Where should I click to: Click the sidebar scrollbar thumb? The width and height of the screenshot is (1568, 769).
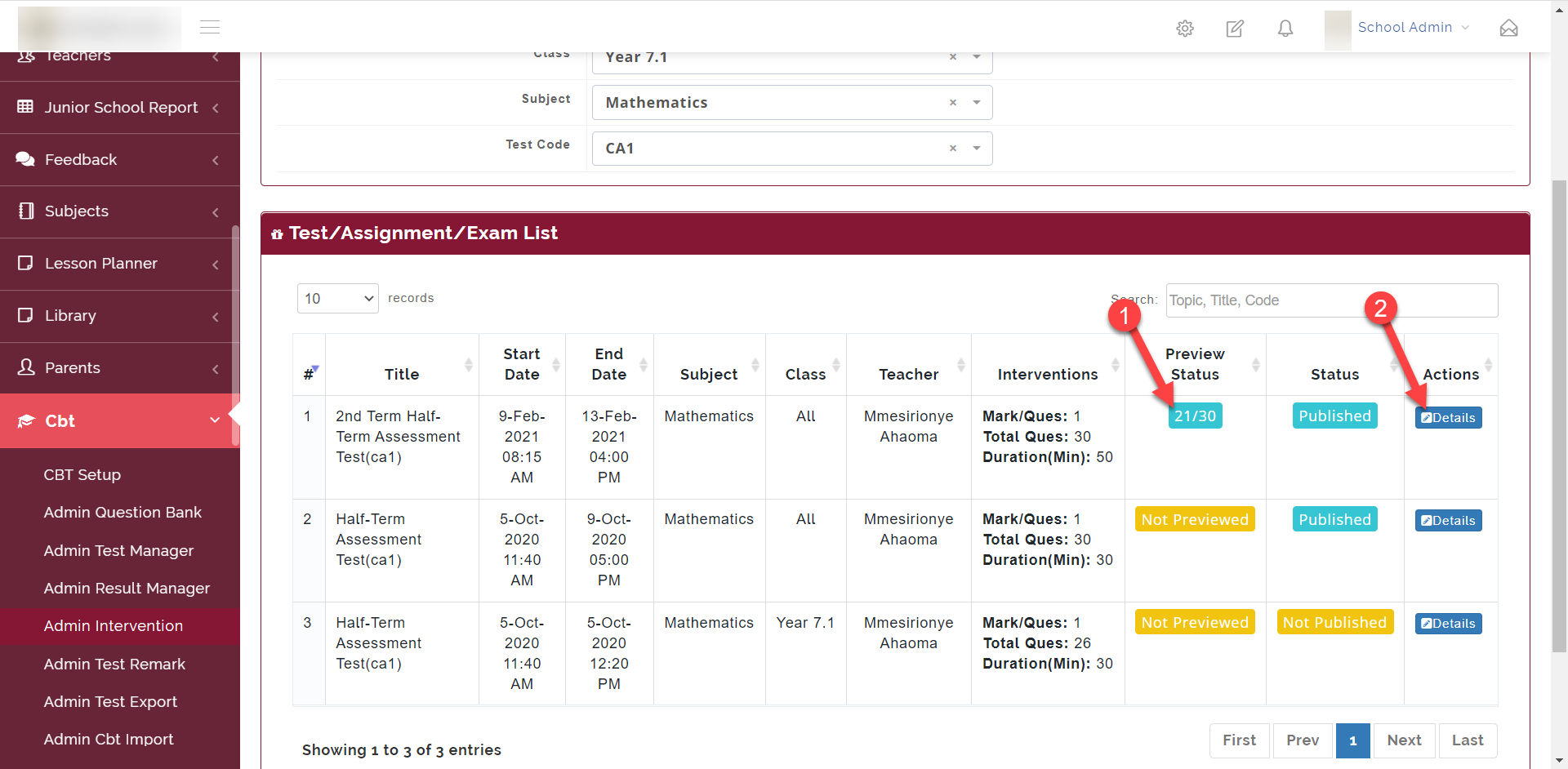tap(236, 335)
